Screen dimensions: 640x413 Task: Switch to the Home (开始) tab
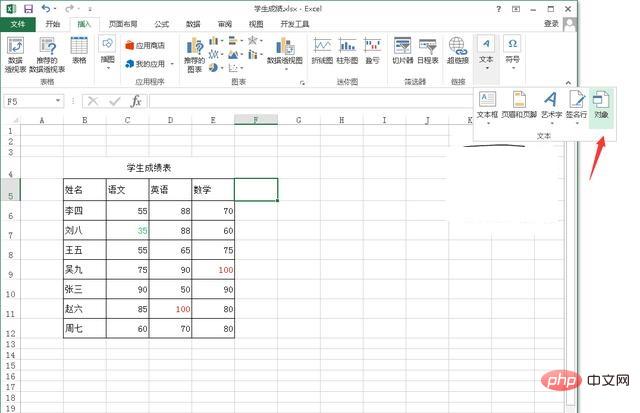click(53, 24)
